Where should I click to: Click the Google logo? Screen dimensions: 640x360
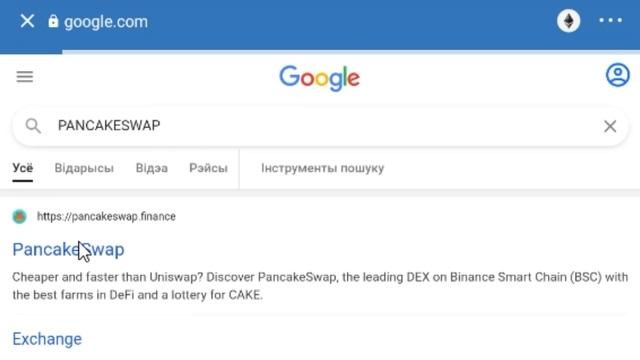tap(320, 78)
